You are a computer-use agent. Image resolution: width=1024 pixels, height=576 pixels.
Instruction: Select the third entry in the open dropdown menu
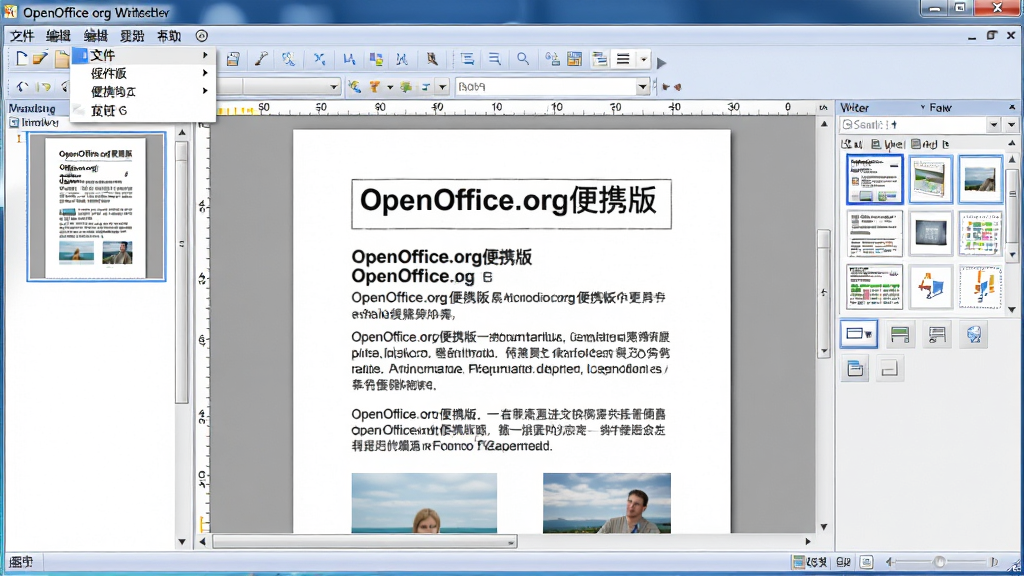click(x=144, y=91)
